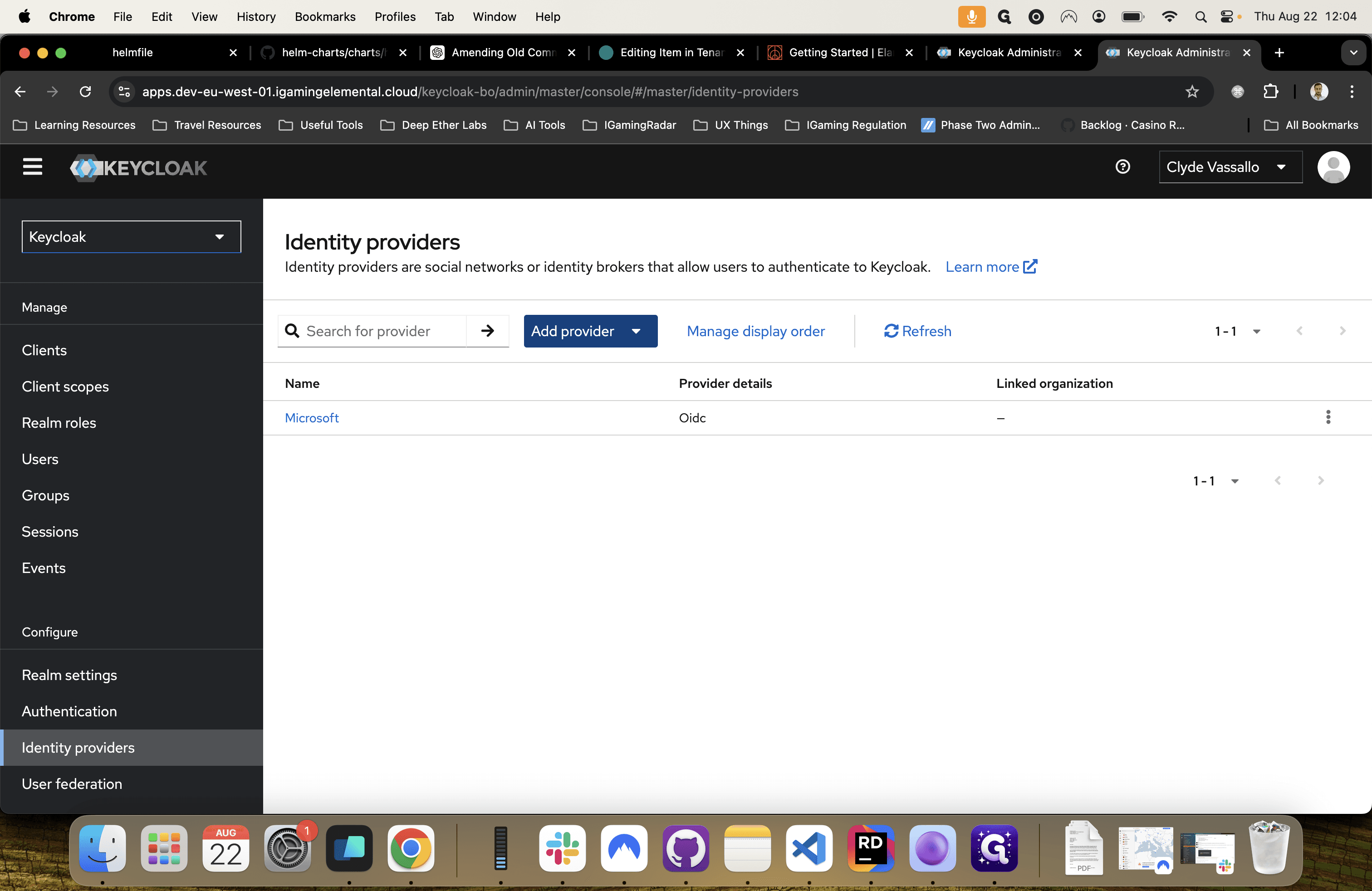
Task: Open the Add provider dropdown
Action: tap(590, 331)
